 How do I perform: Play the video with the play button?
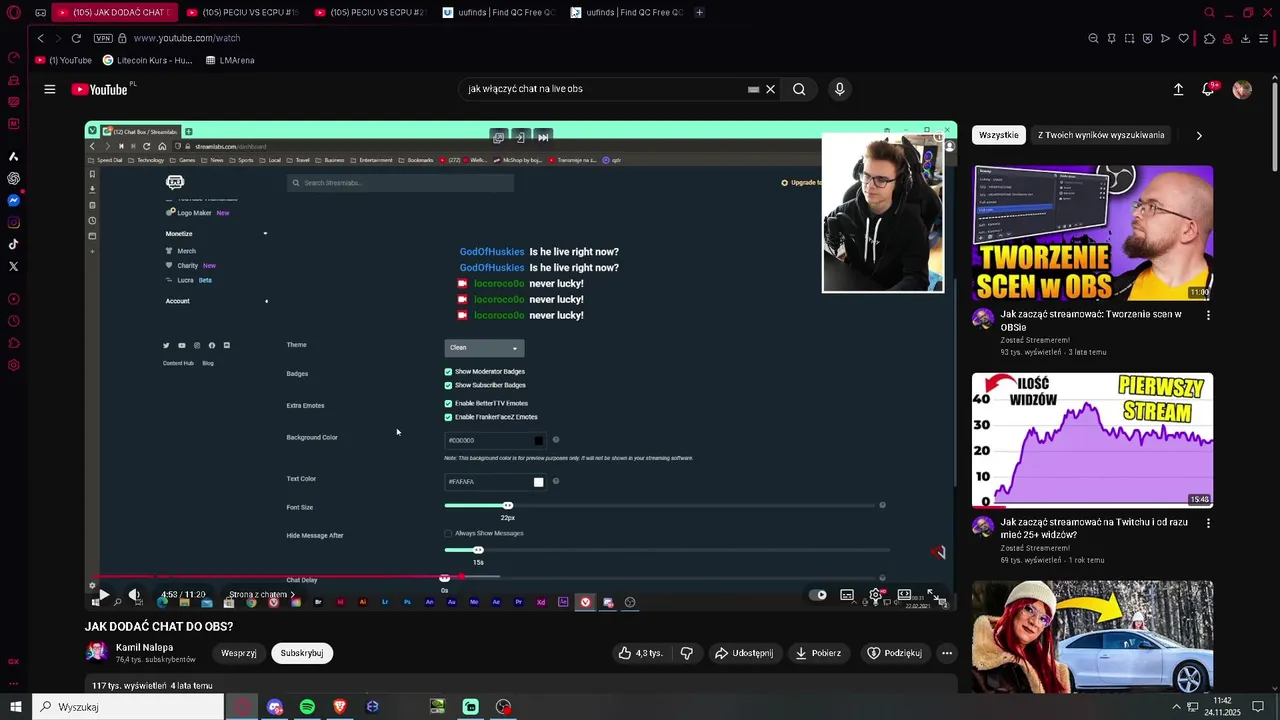pyautogui.click(x=104, y=594)
